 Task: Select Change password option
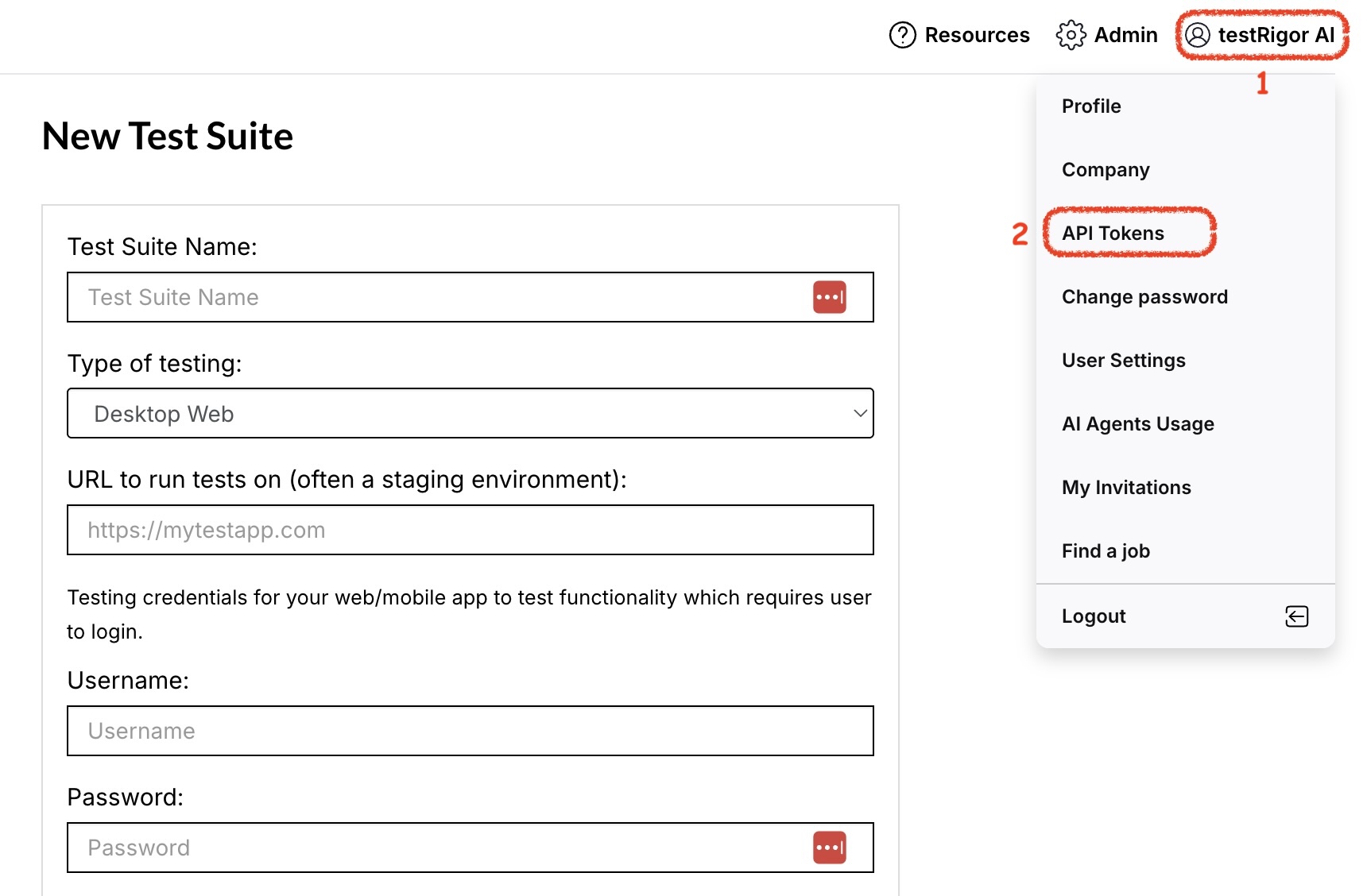point(1144,297)
